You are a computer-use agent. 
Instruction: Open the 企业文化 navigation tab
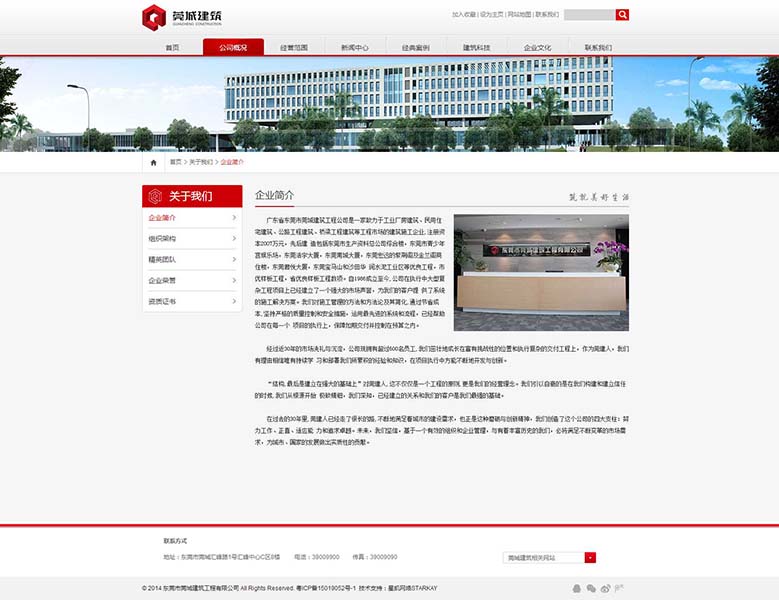click(x=537, y=47)
